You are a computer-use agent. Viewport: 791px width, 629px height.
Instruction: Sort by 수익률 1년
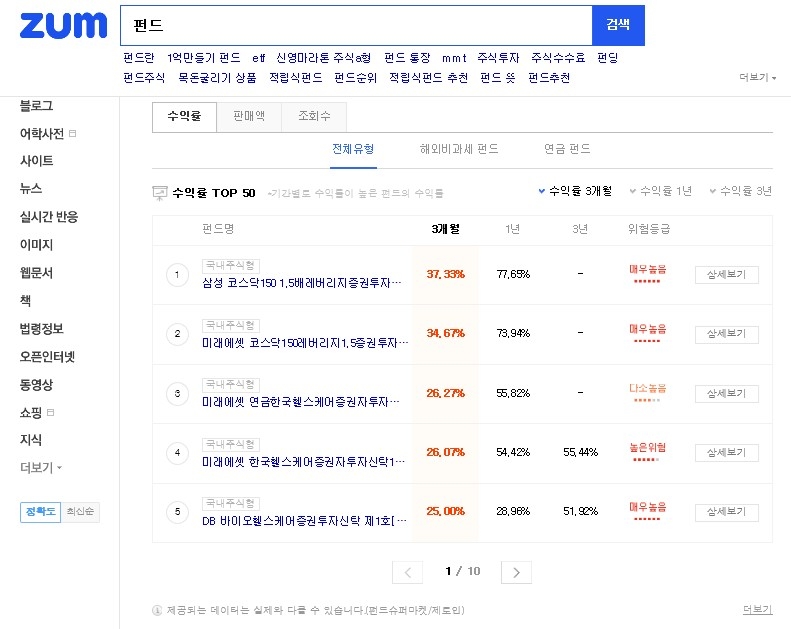tap(660, 191)
